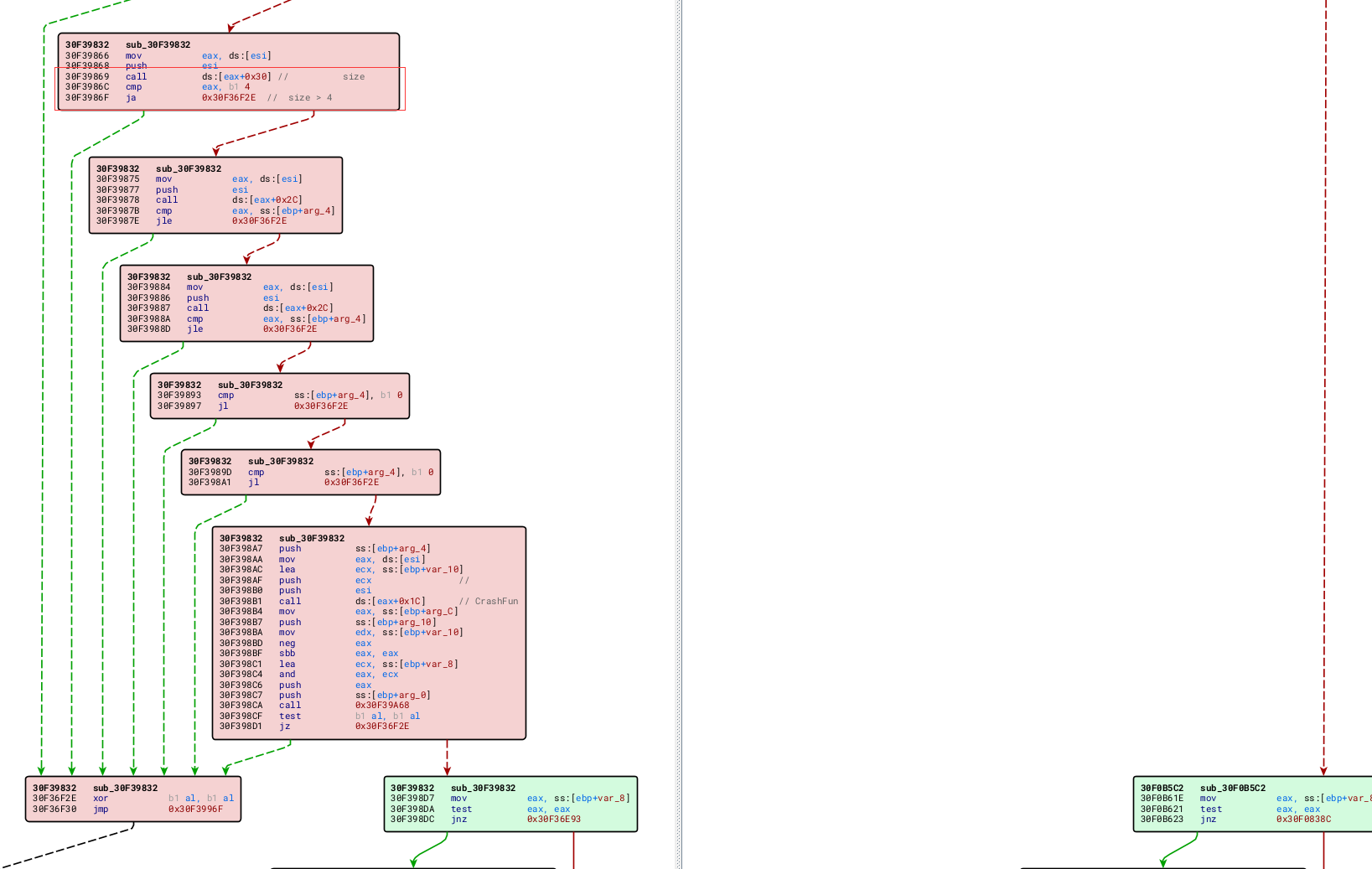
Task: Select call ds:[eax+0x2C] at address 30F39878
Action: pos(199,200)
